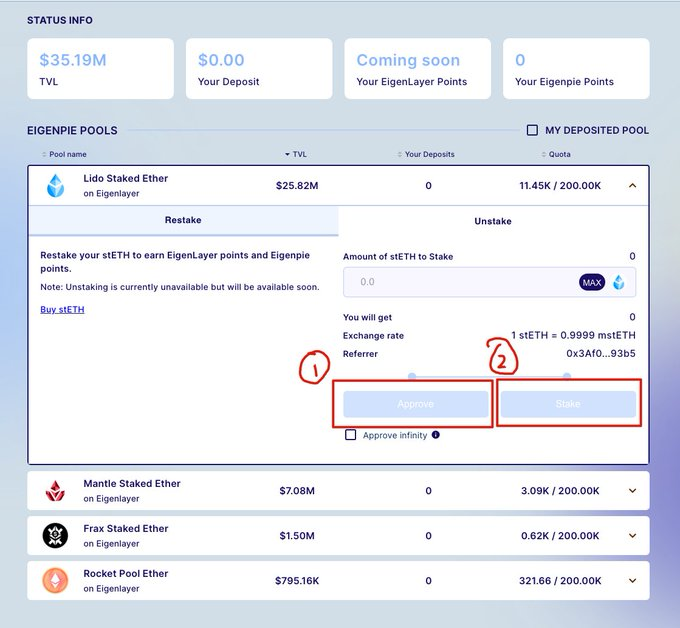This screenshot has width=680, height=628.
Task: Switch to the Unstake tab
Action: click(x=493, y=221)
